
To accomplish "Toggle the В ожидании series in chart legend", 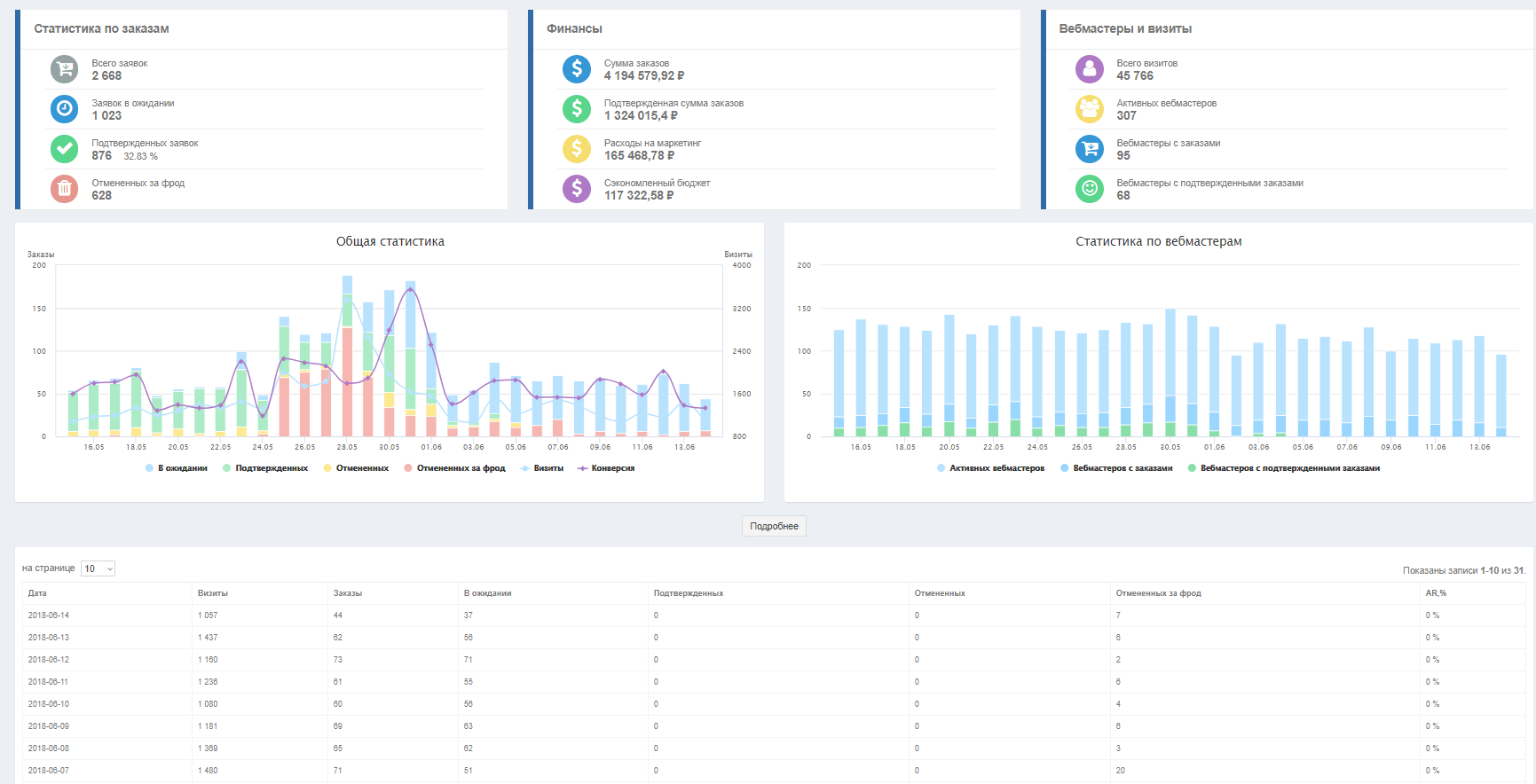I will [182, 468].
